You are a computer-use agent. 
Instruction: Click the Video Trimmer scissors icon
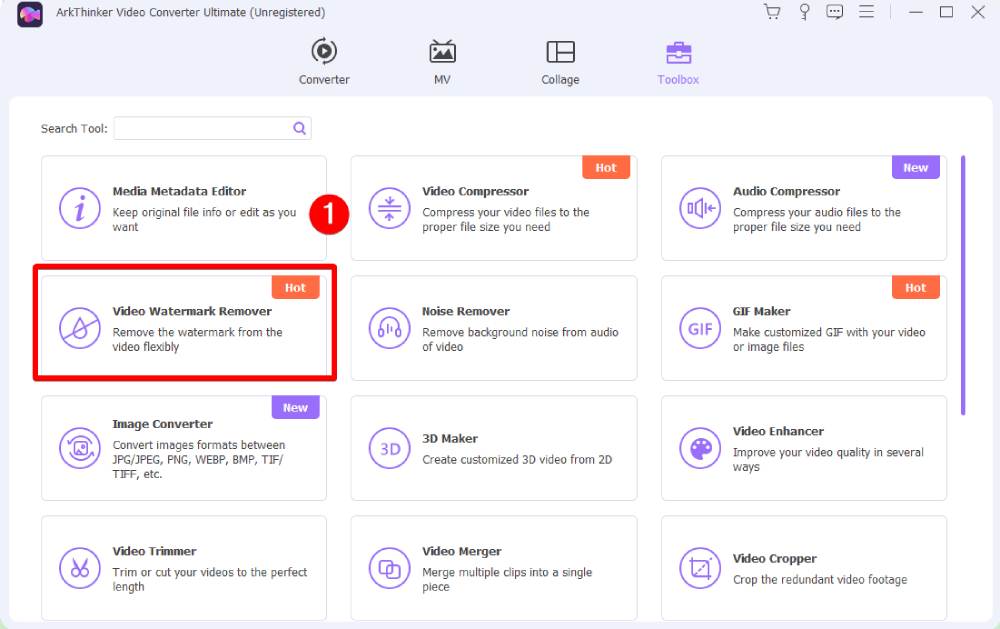[80, 568]
